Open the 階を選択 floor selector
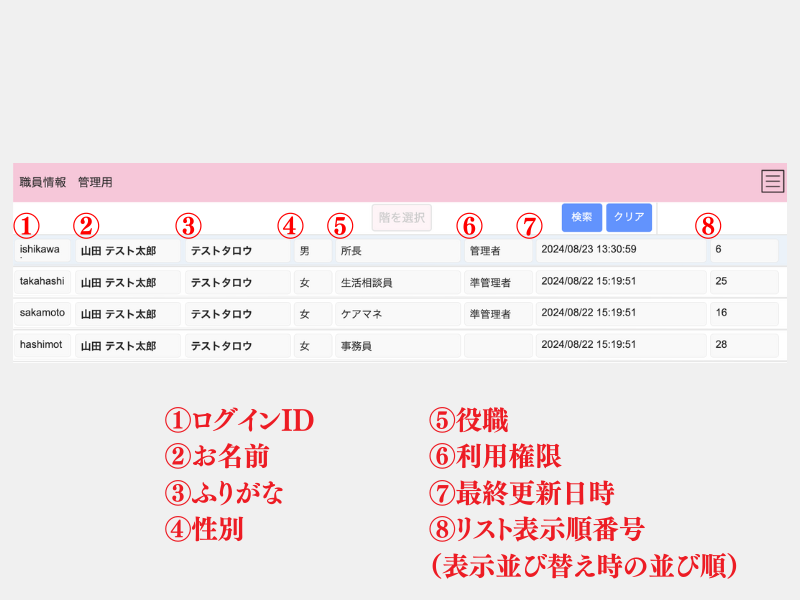This screenshot has width=800, height=600. click(x=401, y=217)
